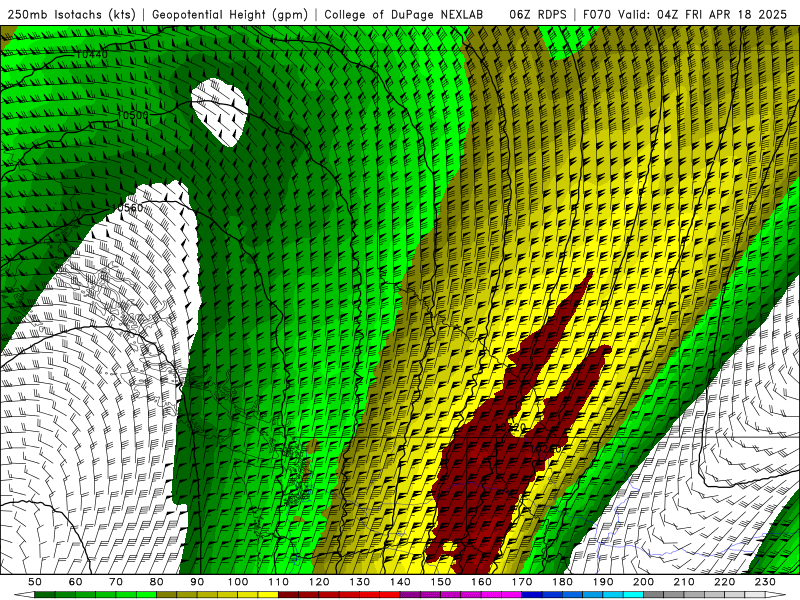Click the 10440 height contour label
Viewport: 800px width, 600px height.
click(x=92, y=54)
